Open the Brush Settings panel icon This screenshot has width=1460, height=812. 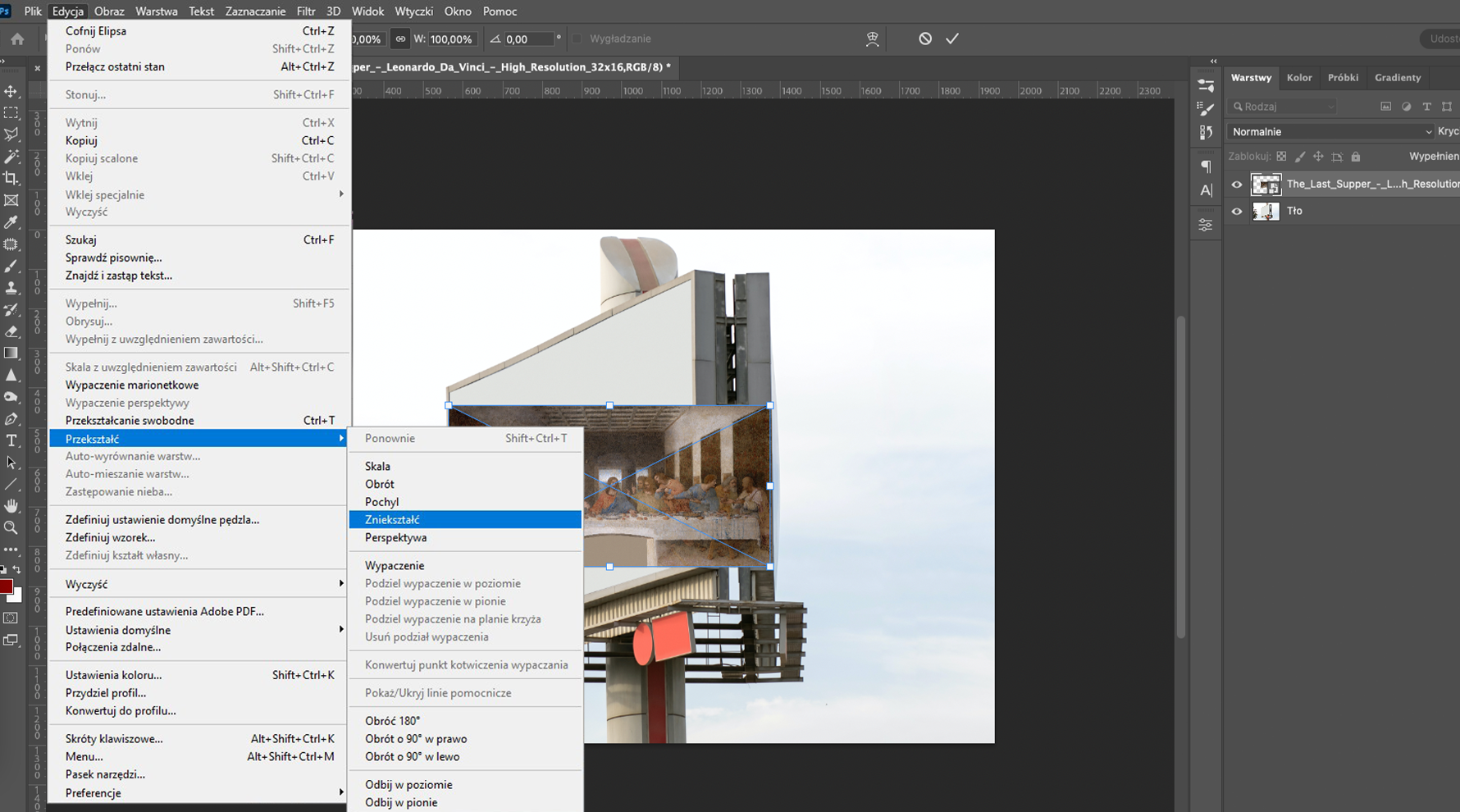coord(1206,108)
